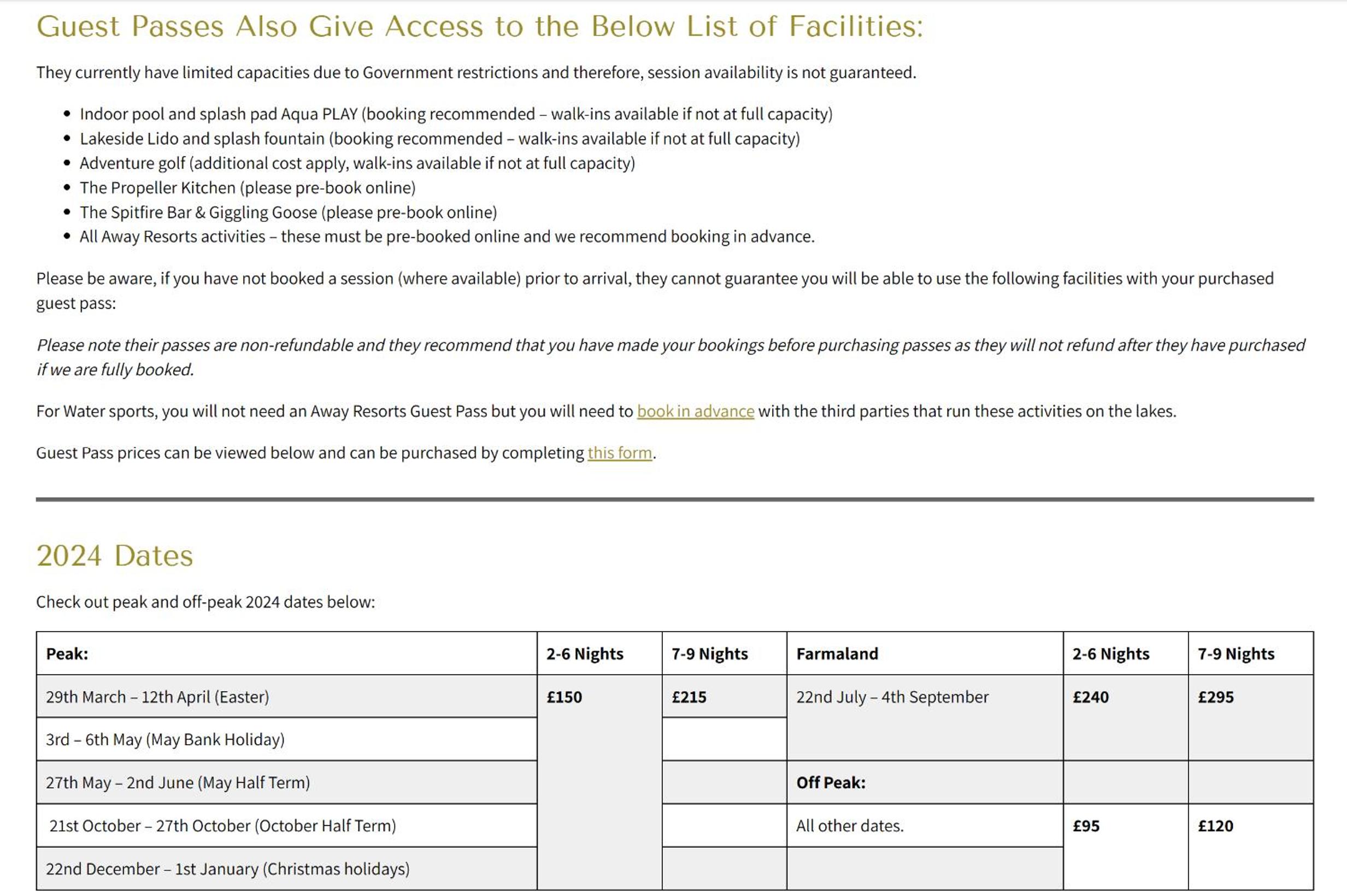This screenshot has height=896, width=1347.
Task: Click the May Bank Holiday row
Action: point(286,739)
